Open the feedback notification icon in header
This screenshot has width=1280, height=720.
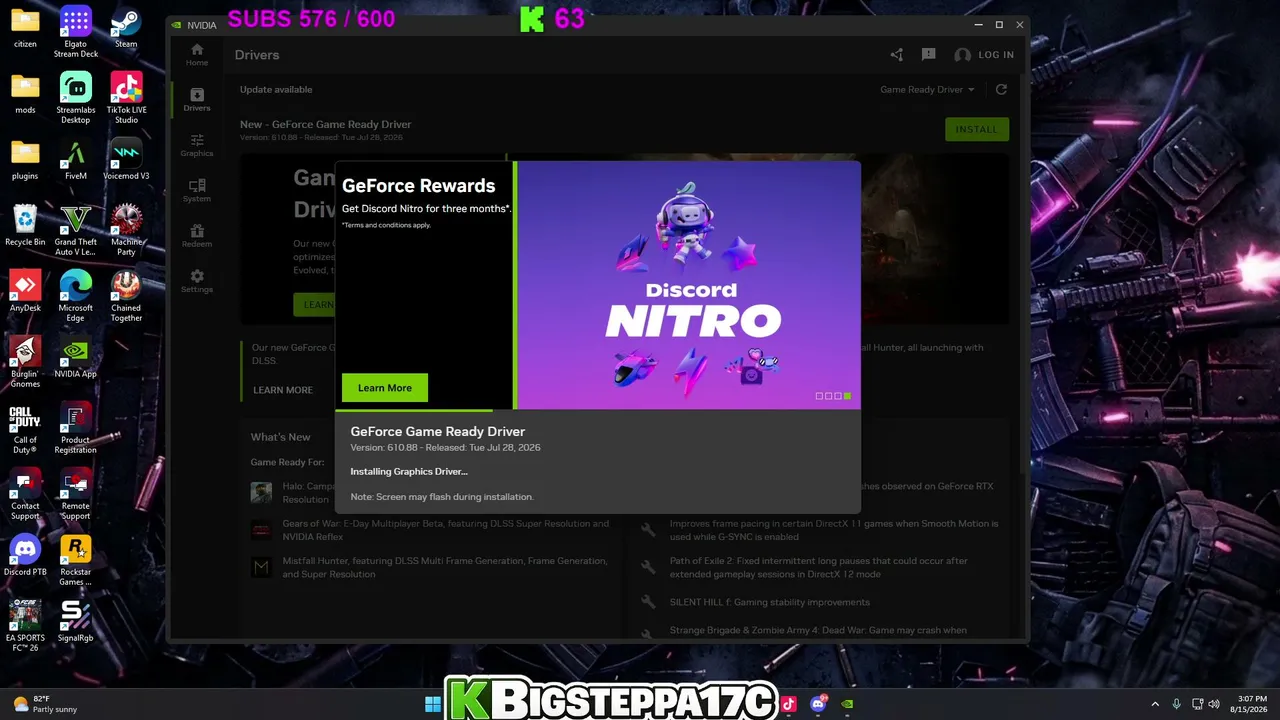(928, 55)
